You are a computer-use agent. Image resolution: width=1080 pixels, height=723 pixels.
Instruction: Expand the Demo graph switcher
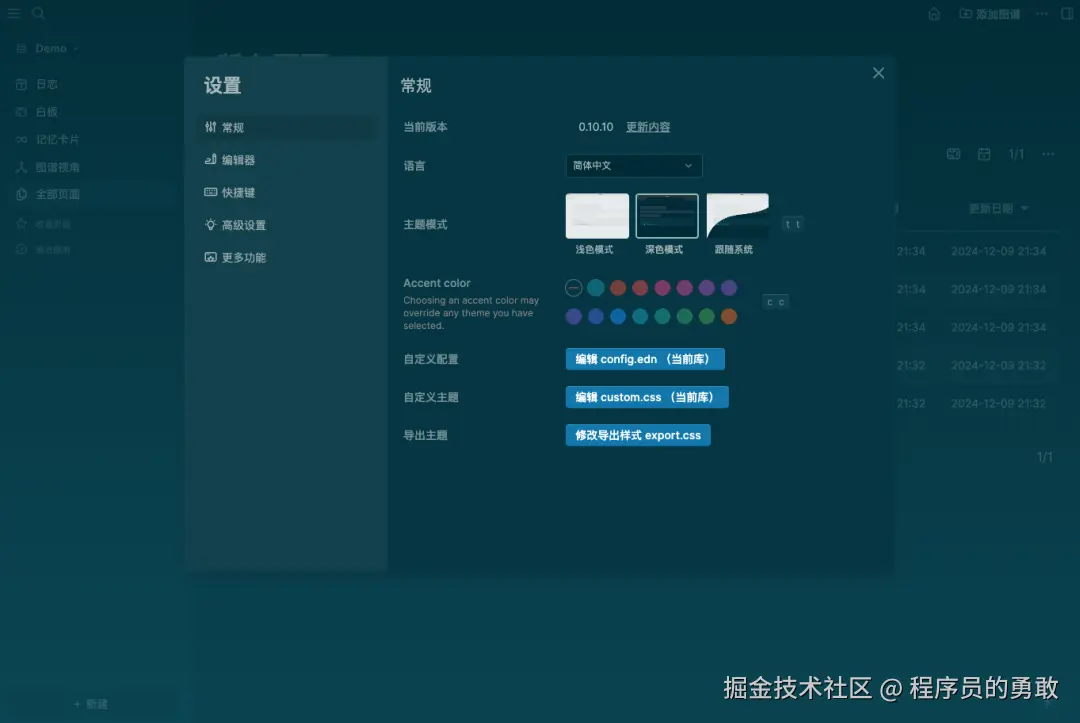coord(48,48)
